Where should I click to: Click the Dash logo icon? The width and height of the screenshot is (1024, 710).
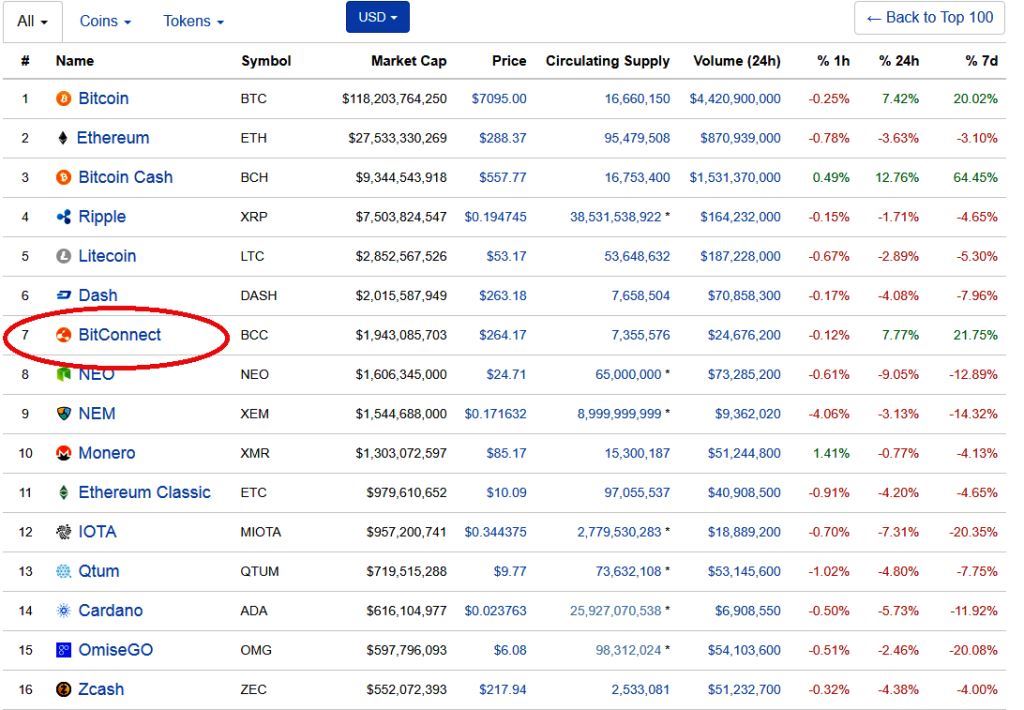[x=64, y=296]
